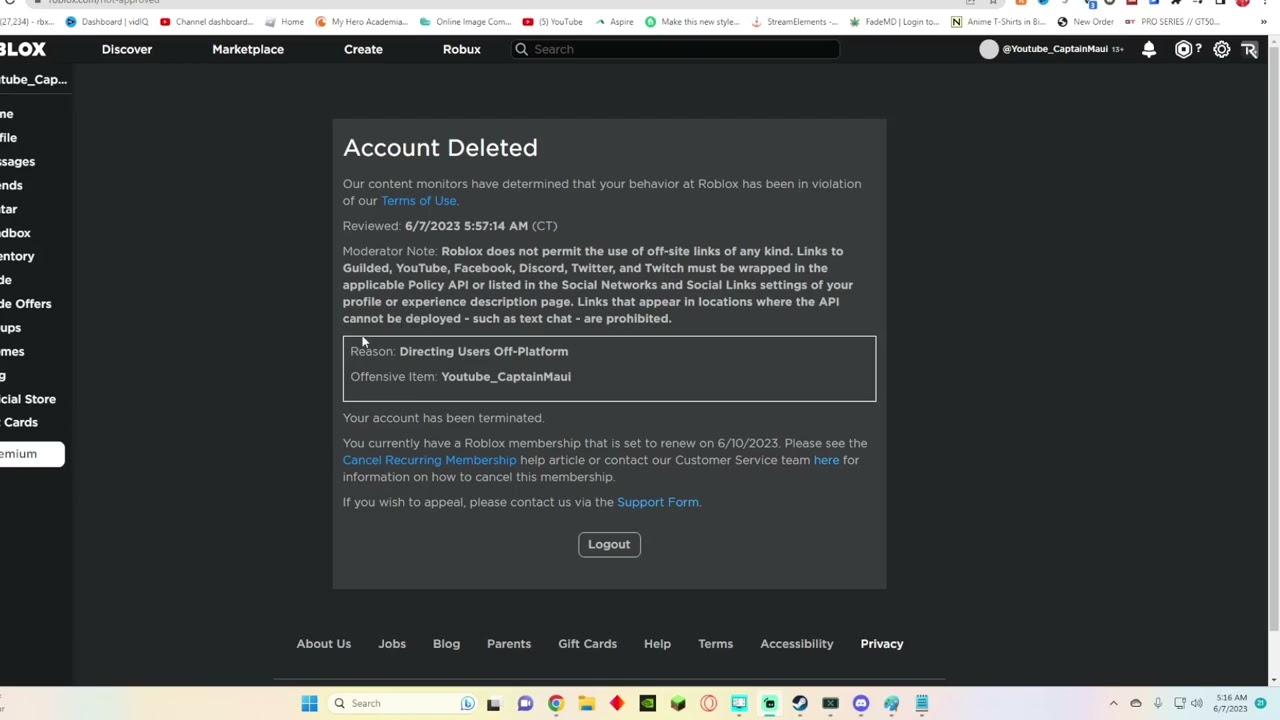Screen dimensions: 1280x720
Task: Open the New Order bookmark
Action: tap(1086, 21)
